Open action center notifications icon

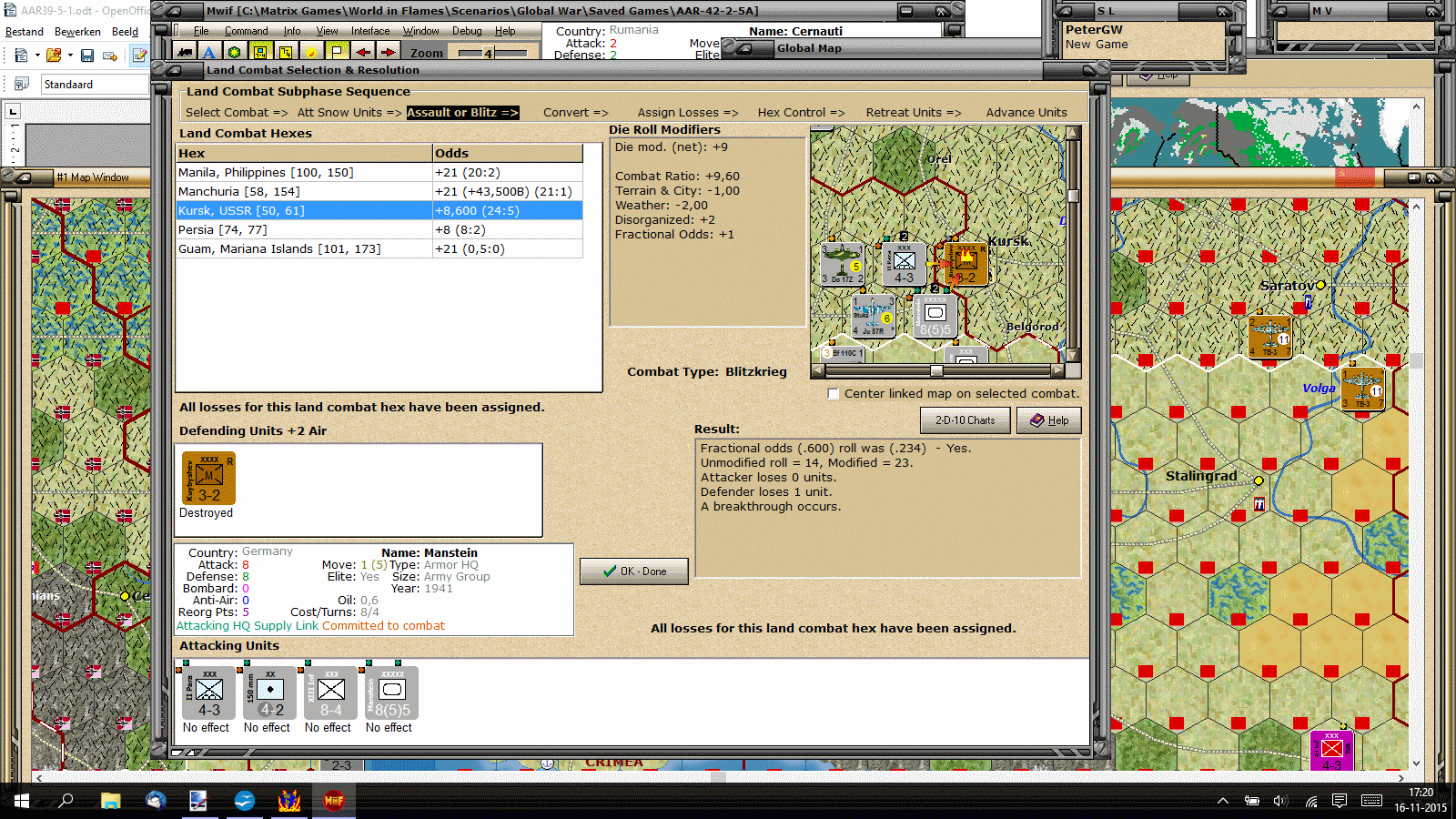coord(1340,801)
